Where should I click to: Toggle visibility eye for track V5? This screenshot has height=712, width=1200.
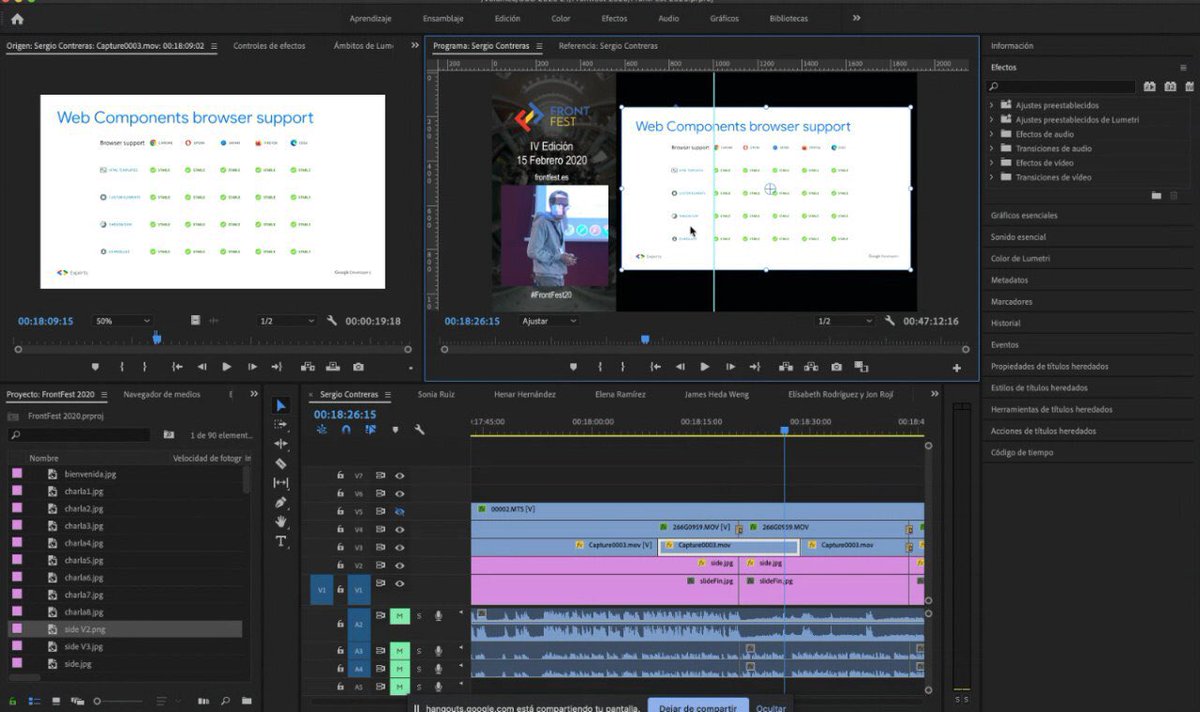(x=399, y=512)
